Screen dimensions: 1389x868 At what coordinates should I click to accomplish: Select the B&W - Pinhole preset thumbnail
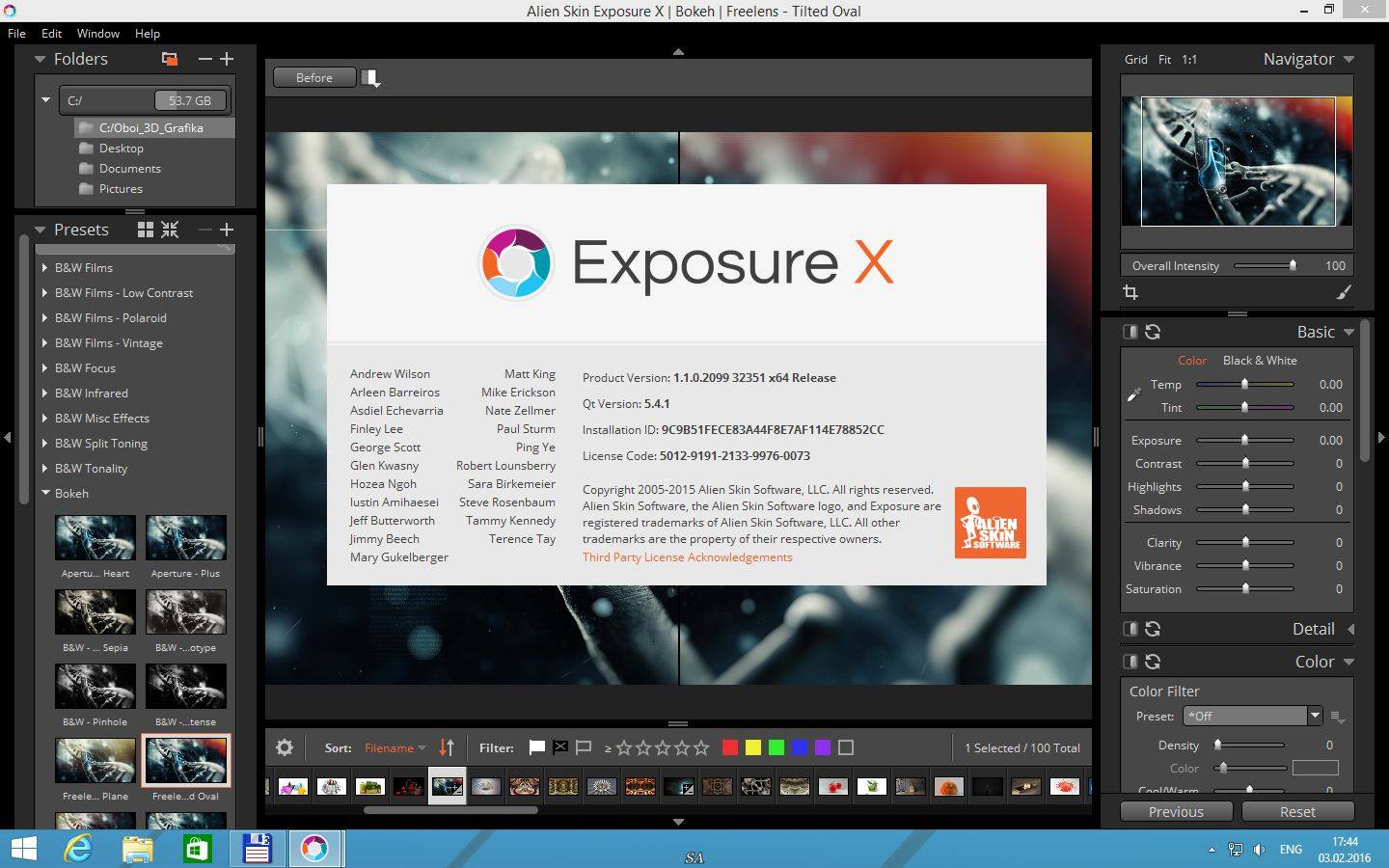95,687
